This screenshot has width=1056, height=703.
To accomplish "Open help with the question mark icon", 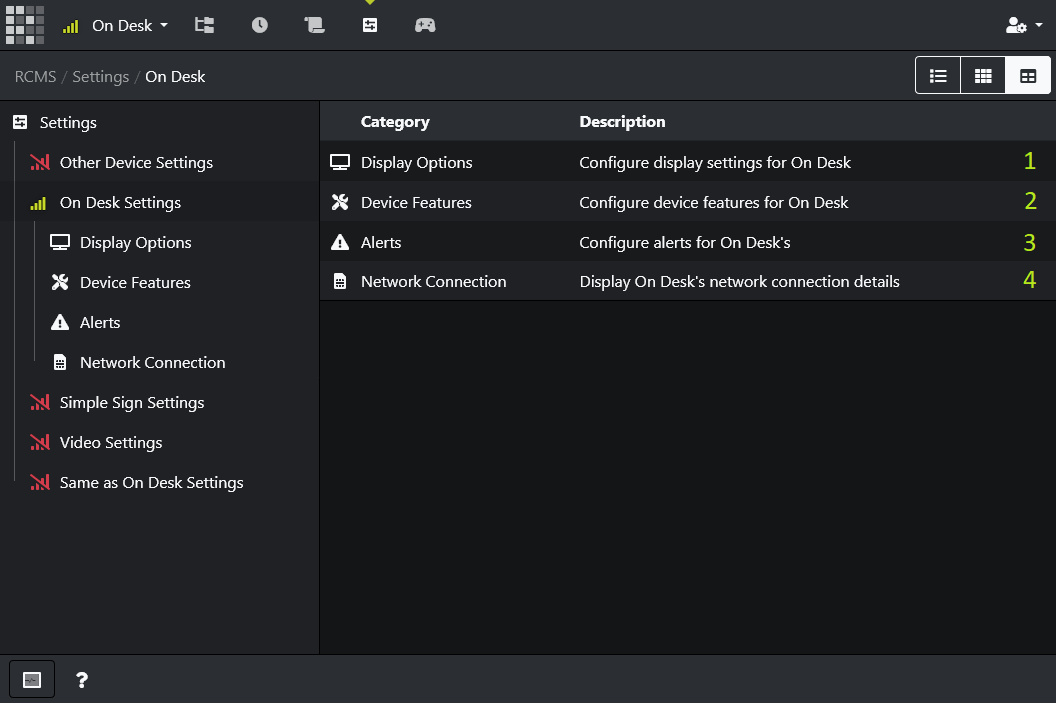I will click(x=81, y=680).
